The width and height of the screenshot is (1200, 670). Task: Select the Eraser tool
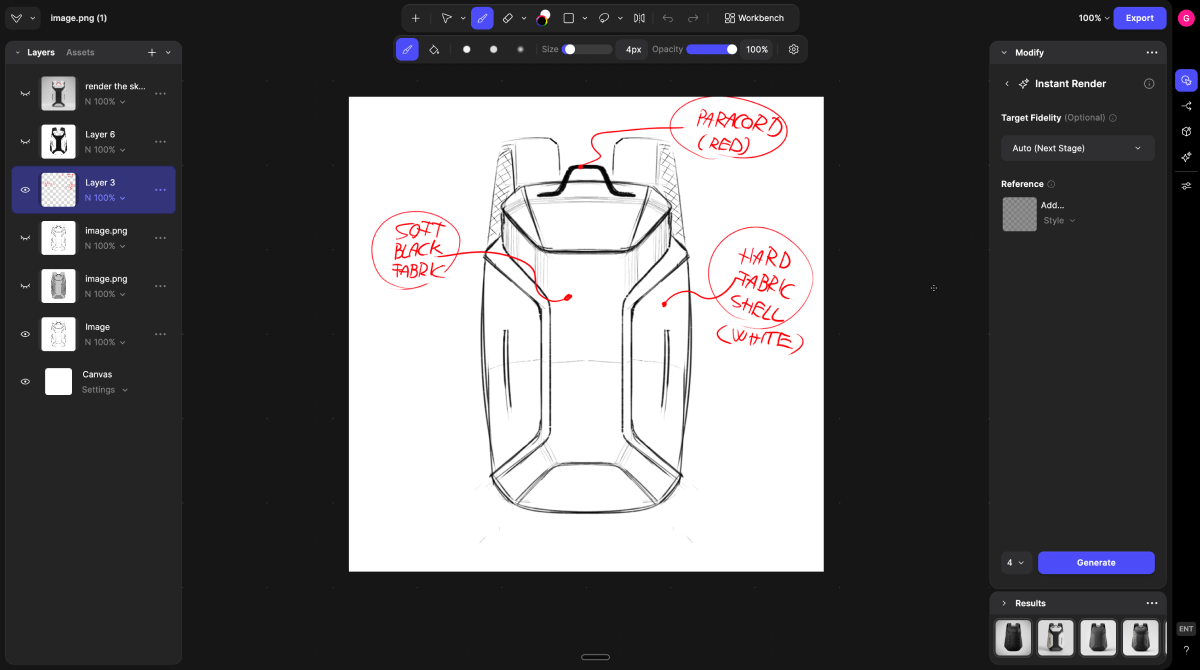[x=508, y=18]
